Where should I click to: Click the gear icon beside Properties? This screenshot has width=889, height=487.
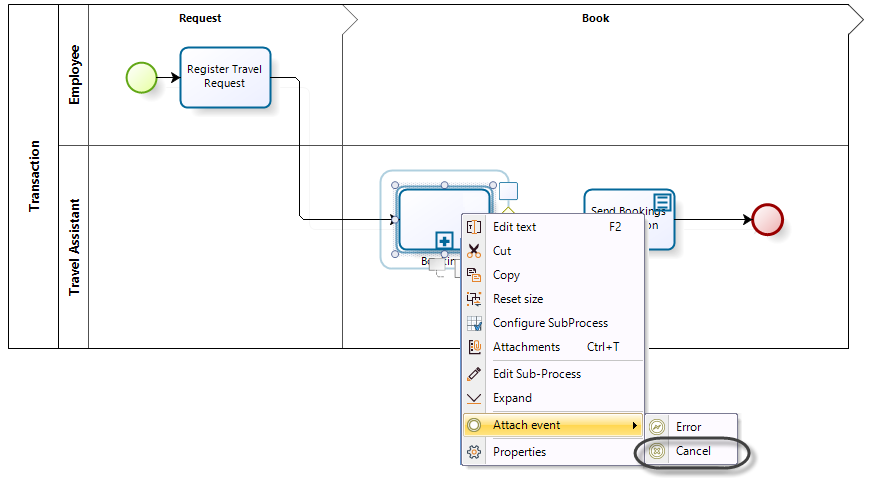pos(474,452)
